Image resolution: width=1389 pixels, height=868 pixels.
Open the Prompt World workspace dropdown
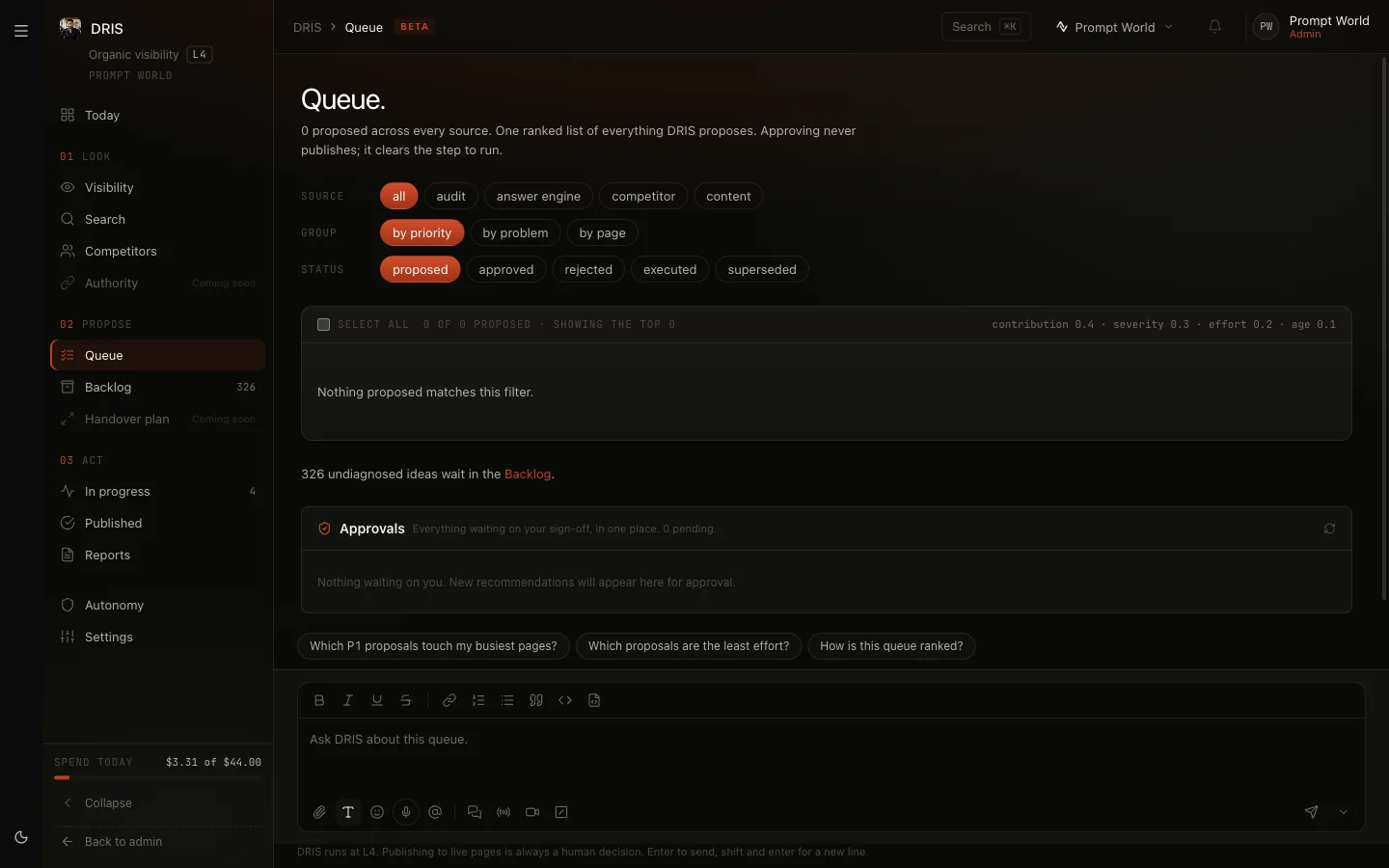pos(1114,27)
